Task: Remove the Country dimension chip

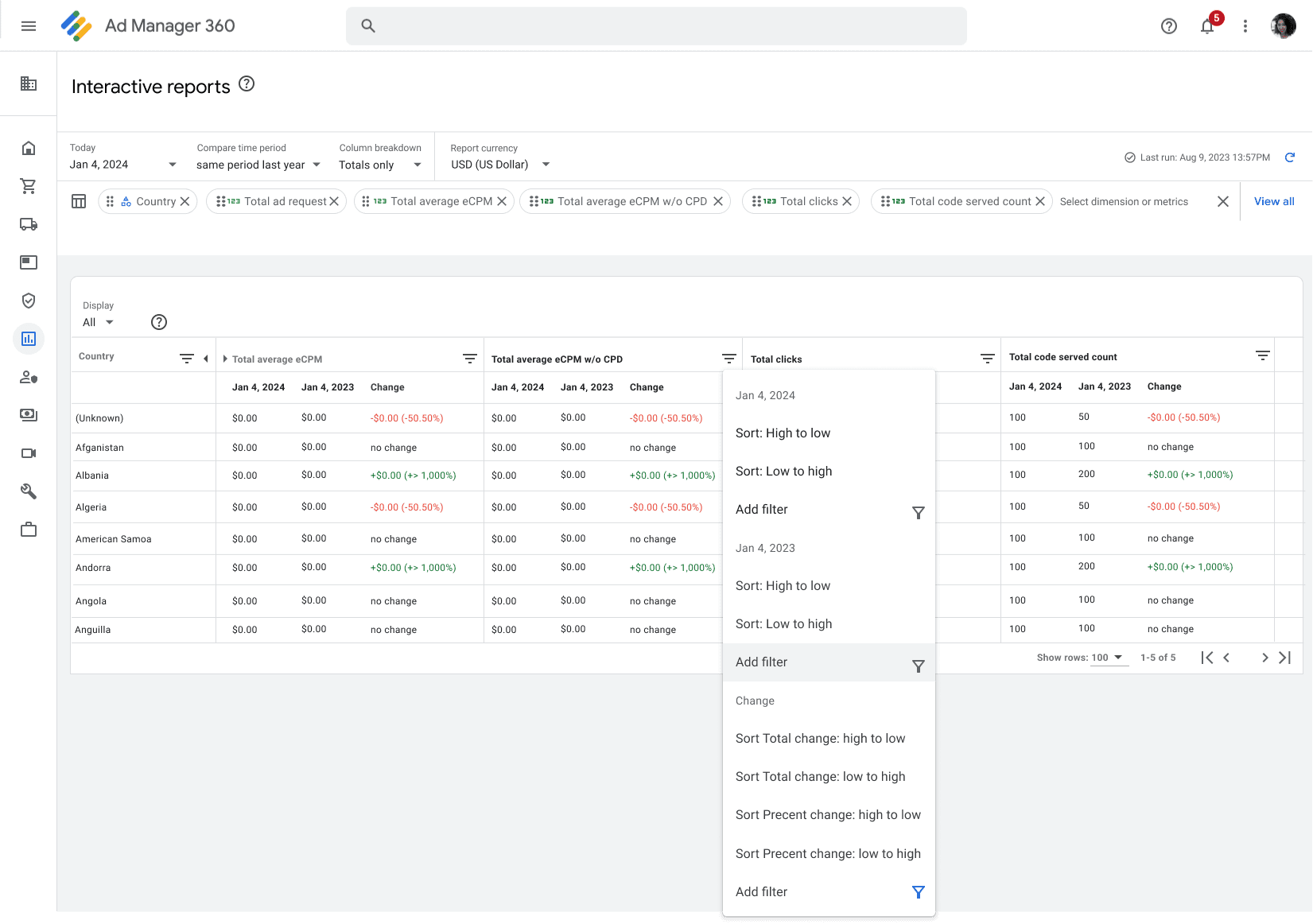Action: coord(185,201)
